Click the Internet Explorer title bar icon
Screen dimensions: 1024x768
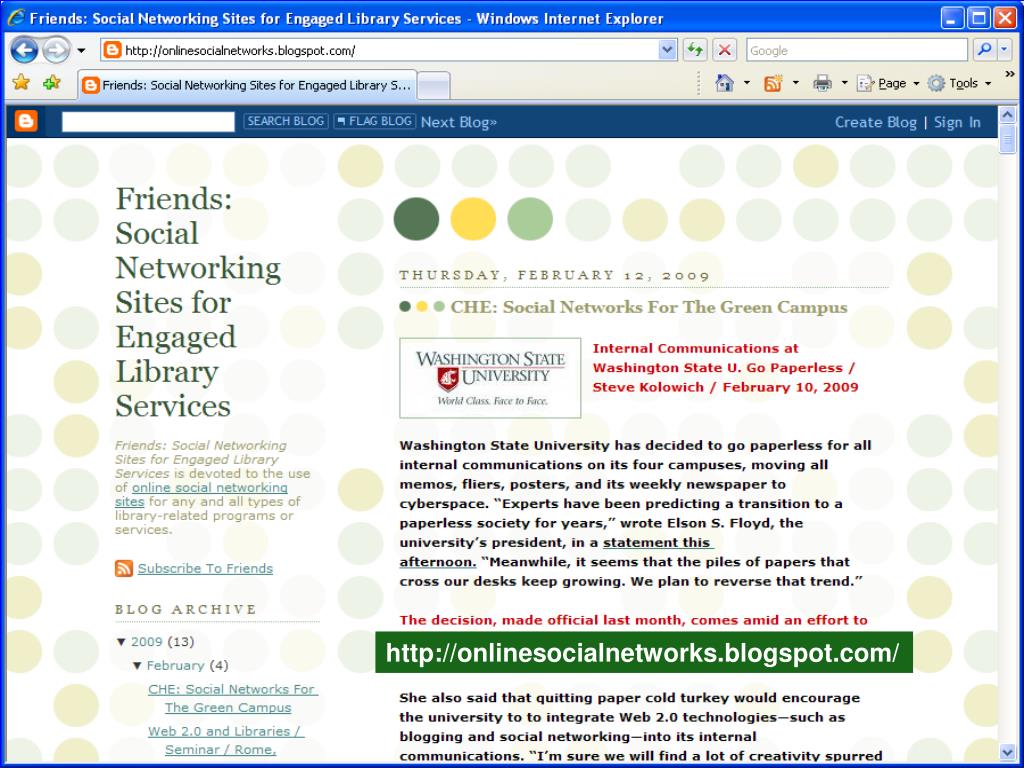pyautogui.click(x=16, y=18)
